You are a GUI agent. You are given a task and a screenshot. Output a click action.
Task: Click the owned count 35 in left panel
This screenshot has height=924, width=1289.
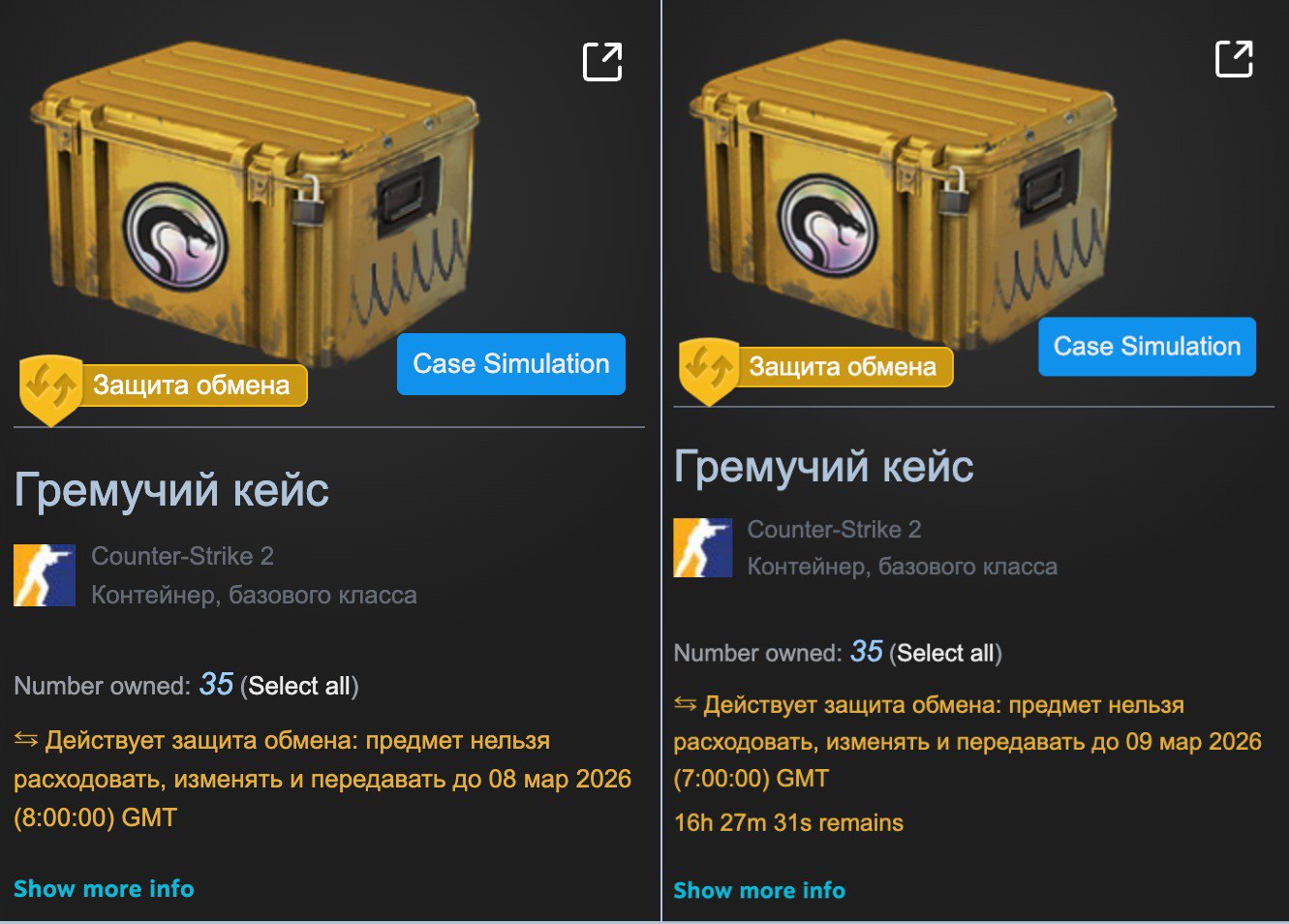[216, 684]
